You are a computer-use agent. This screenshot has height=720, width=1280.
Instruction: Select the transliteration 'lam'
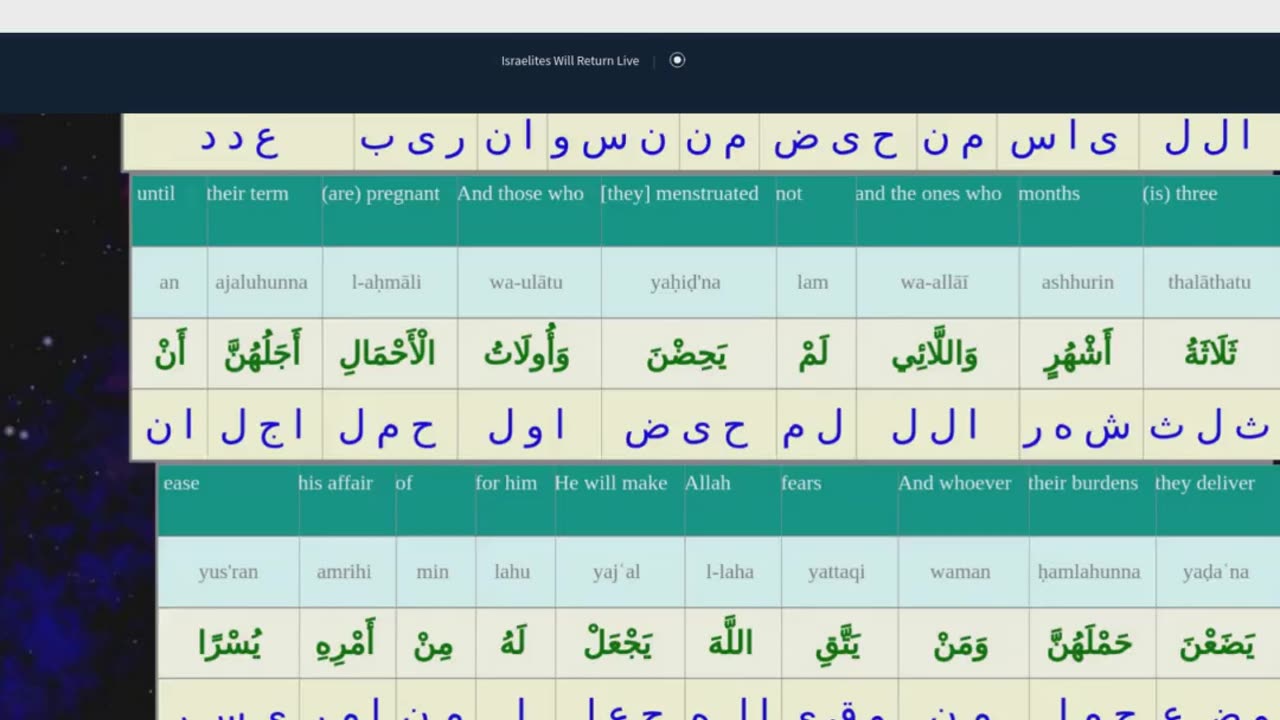(812, 282)
